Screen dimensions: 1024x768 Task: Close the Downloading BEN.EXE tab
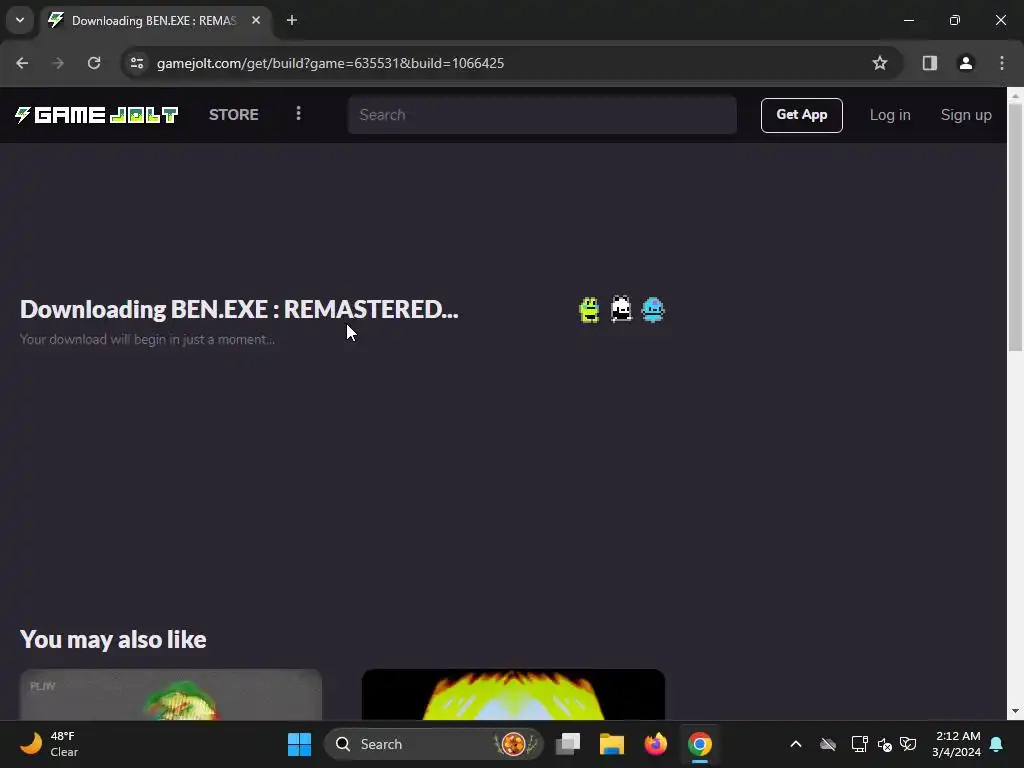(256, 20)
